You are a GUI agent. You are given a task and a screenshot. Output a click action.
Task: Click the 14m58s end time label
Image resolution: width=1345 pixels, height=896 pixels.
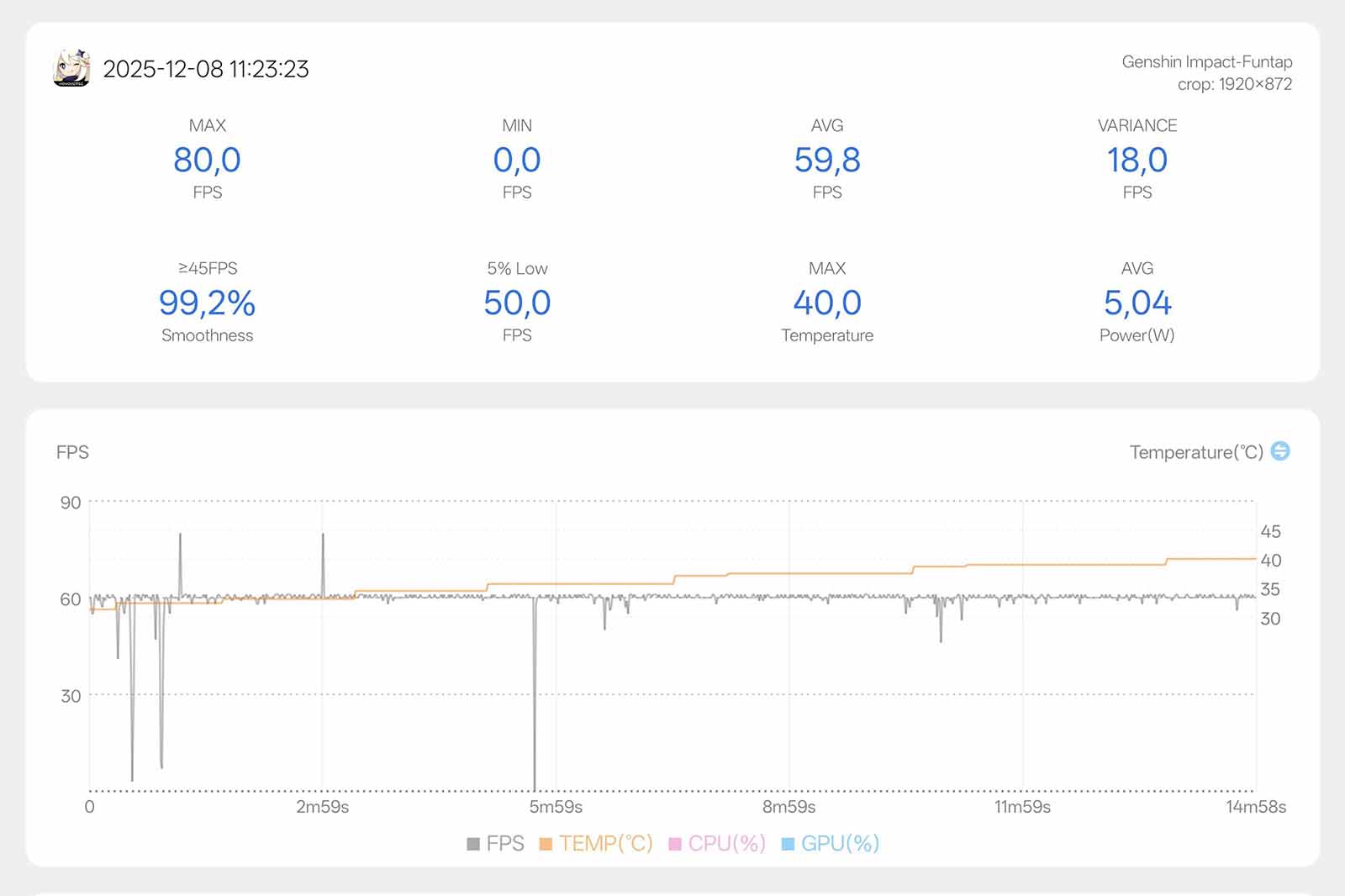tap(1255, 807)
